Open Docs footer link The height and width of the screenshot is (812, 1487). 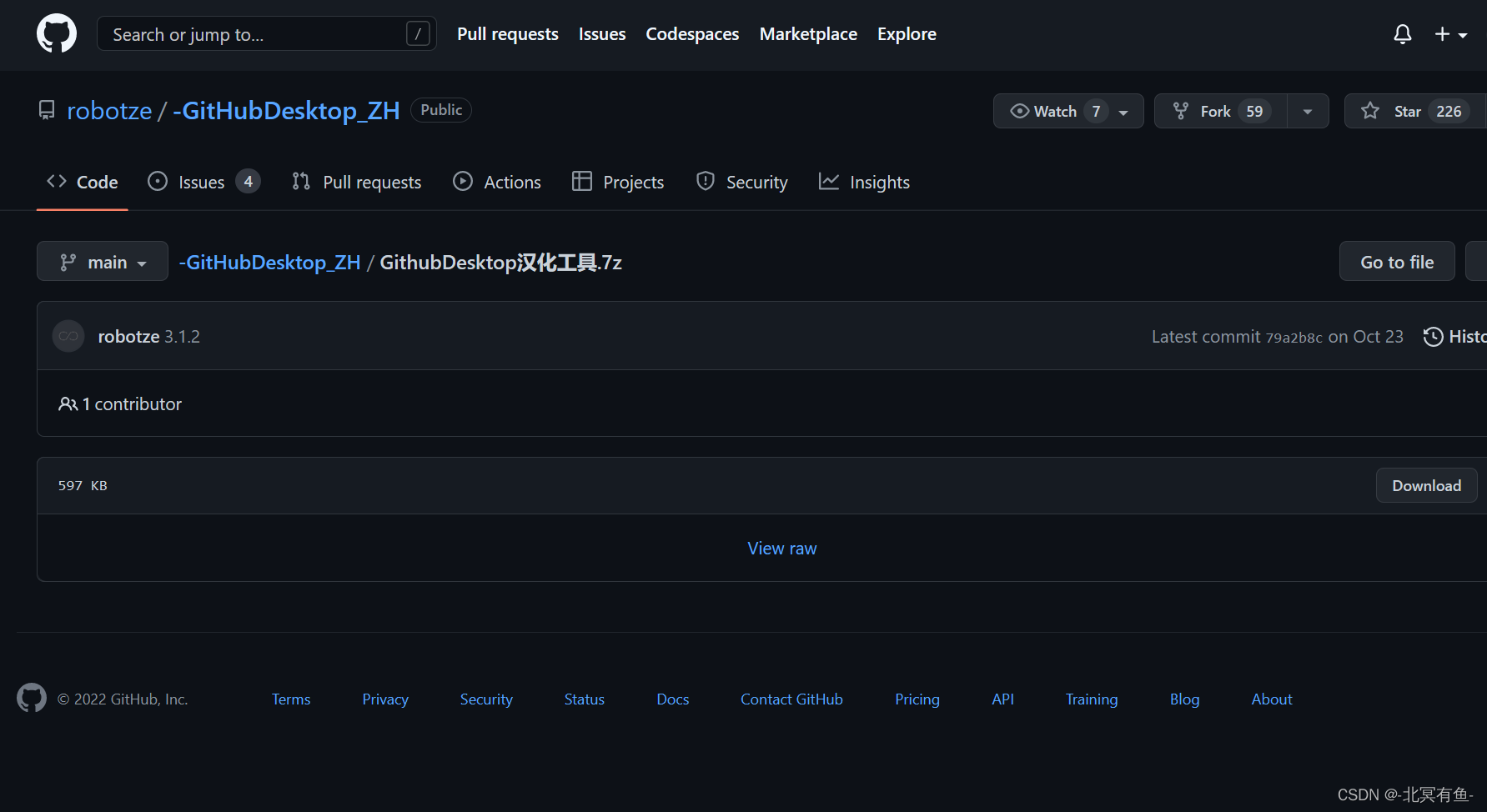(x=673, y=699)
